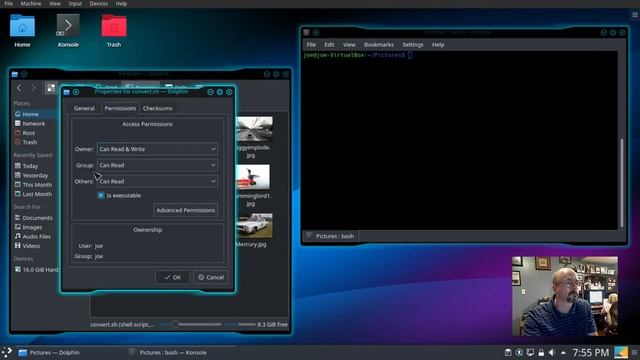Open the lock tray icon
The height and width of the screenshot is (360, 640).
point(541,353)
